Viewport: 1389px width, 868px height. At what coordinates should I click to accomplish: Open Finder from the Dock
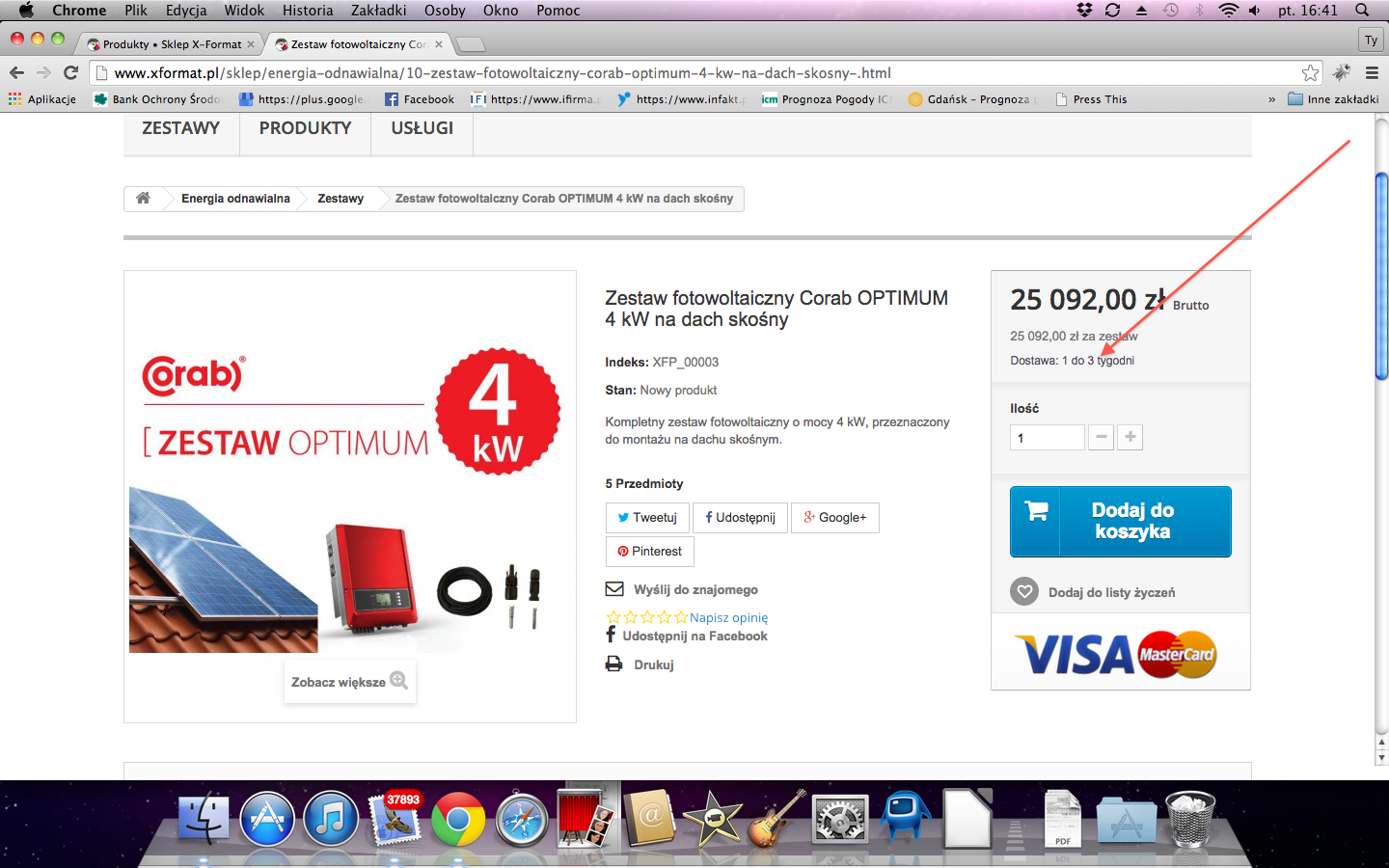click(x=204, y=819)
